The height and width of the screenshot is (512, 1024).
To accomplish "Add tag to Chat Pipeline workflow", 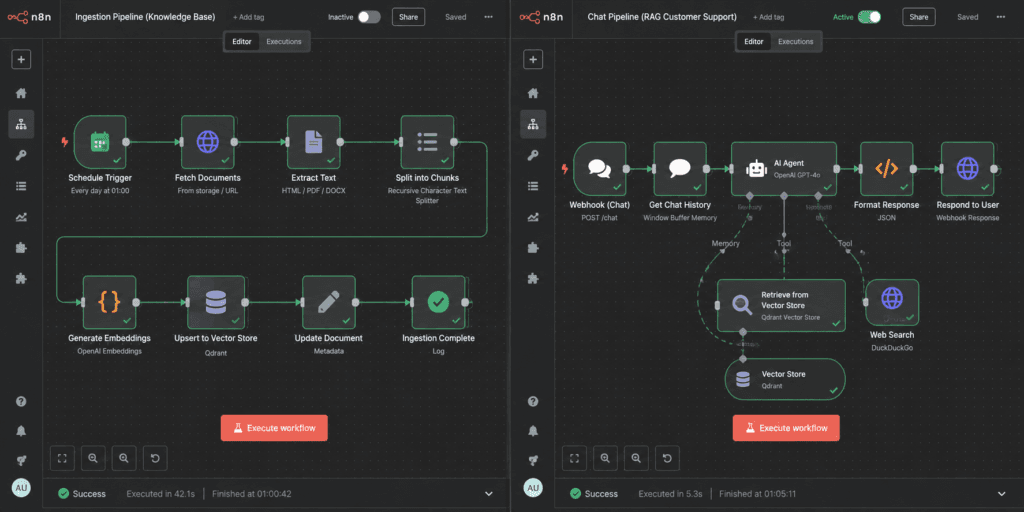I will click(769, 18).
